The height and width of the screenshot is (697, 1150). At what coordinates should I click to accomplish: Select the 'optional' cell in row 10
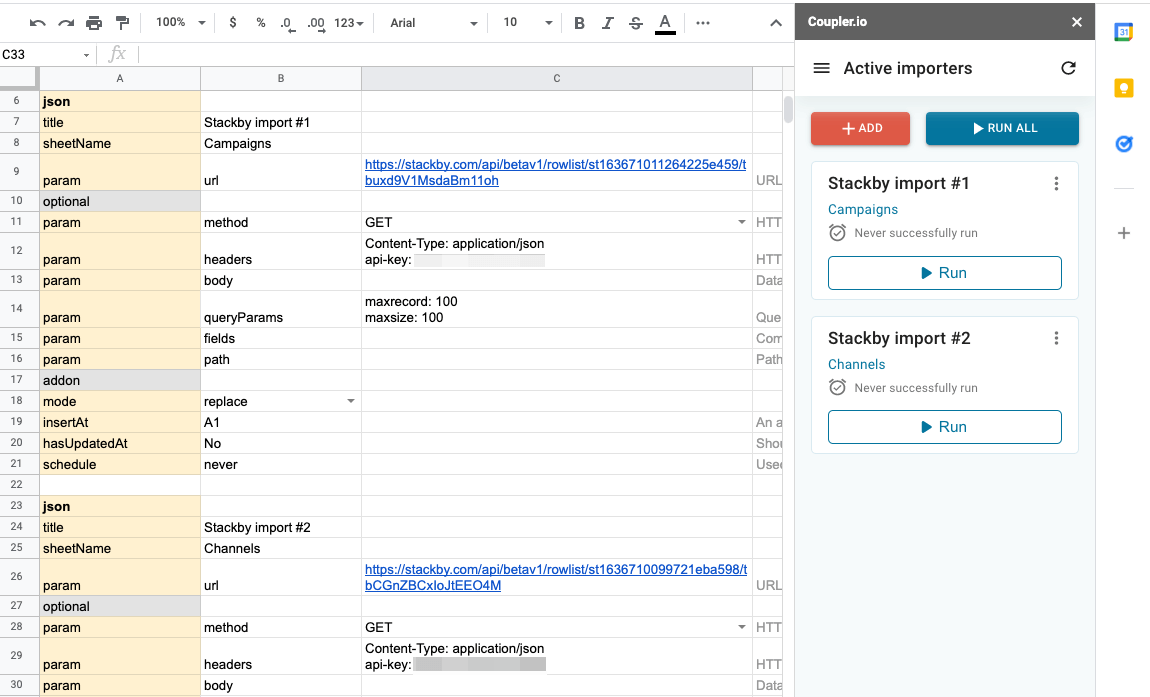coord(120,202)
